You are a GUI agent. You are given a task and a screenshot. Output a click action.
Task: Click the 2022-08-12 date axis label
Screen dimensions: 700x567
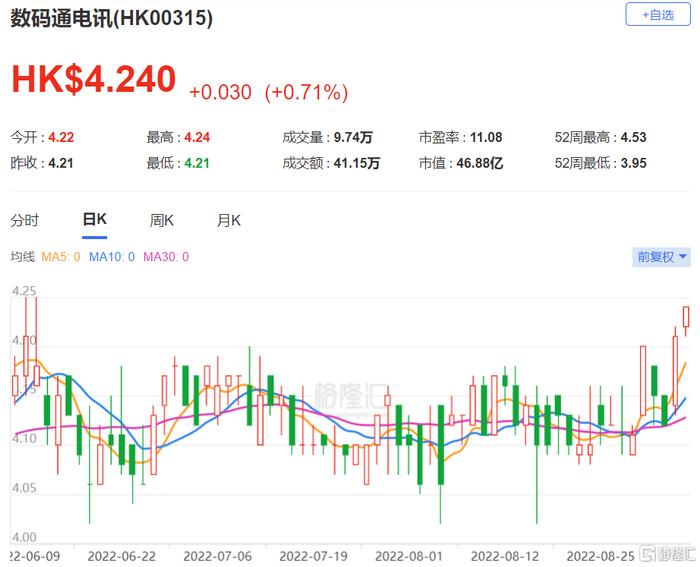coord(505,557)
